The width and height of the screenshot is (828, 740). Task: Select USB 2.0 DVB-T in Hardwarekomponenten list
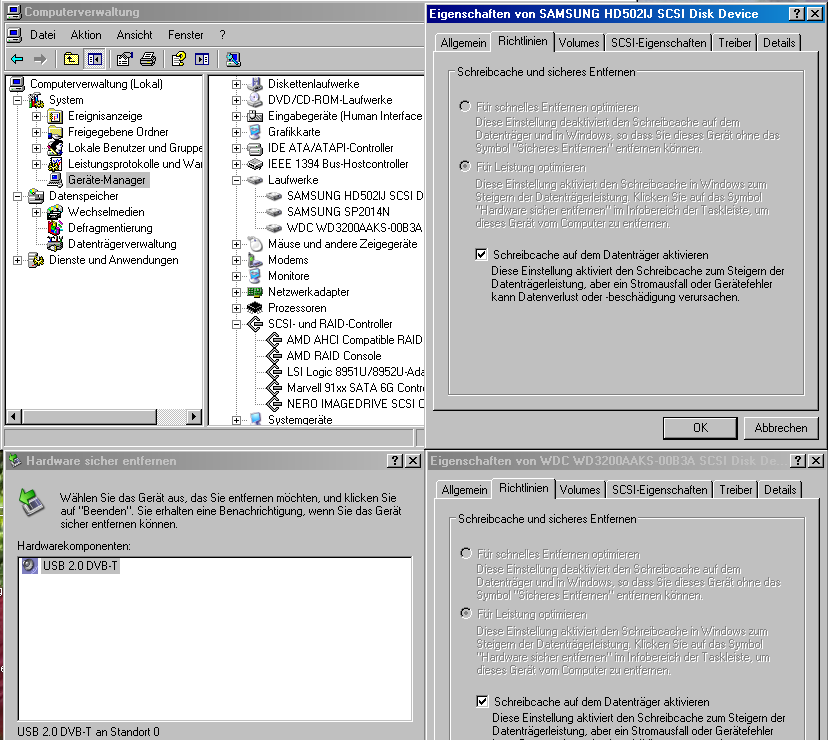pos(80,566)
